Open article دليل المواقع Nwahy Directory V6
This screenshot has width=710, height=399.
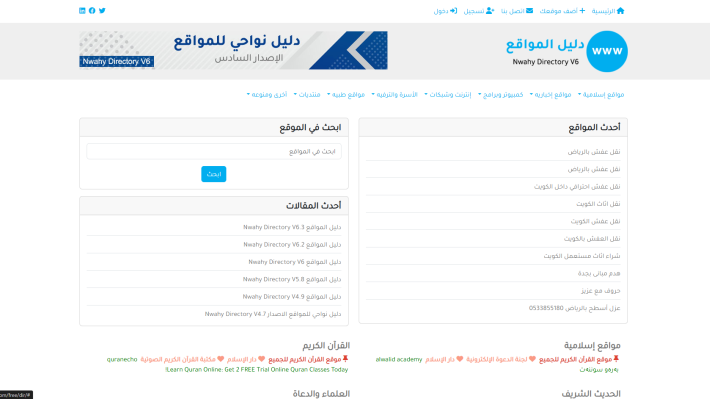coord(295,262)
